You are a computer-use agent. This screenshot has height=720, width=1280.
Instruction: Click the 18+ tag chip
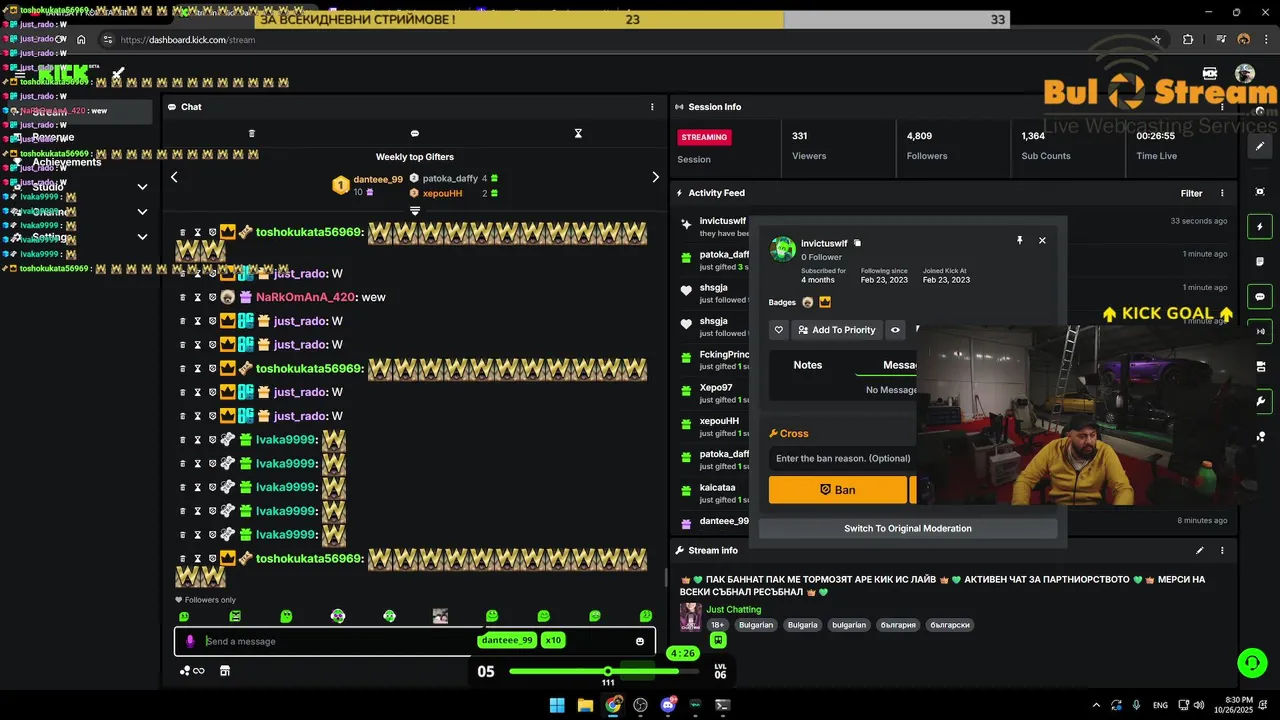click(x=717, y=625)
